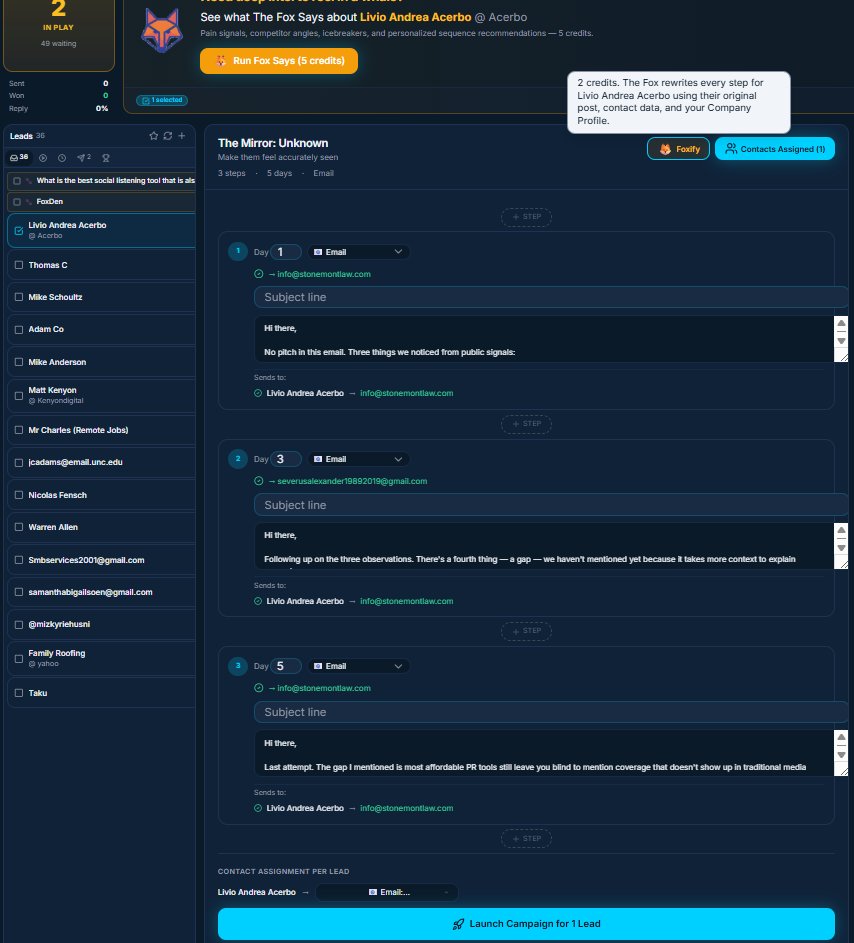This screenshot has height=943, width=854.
Task: Select the inbox tab showing 36 leads
Action: tap(19, 157)
